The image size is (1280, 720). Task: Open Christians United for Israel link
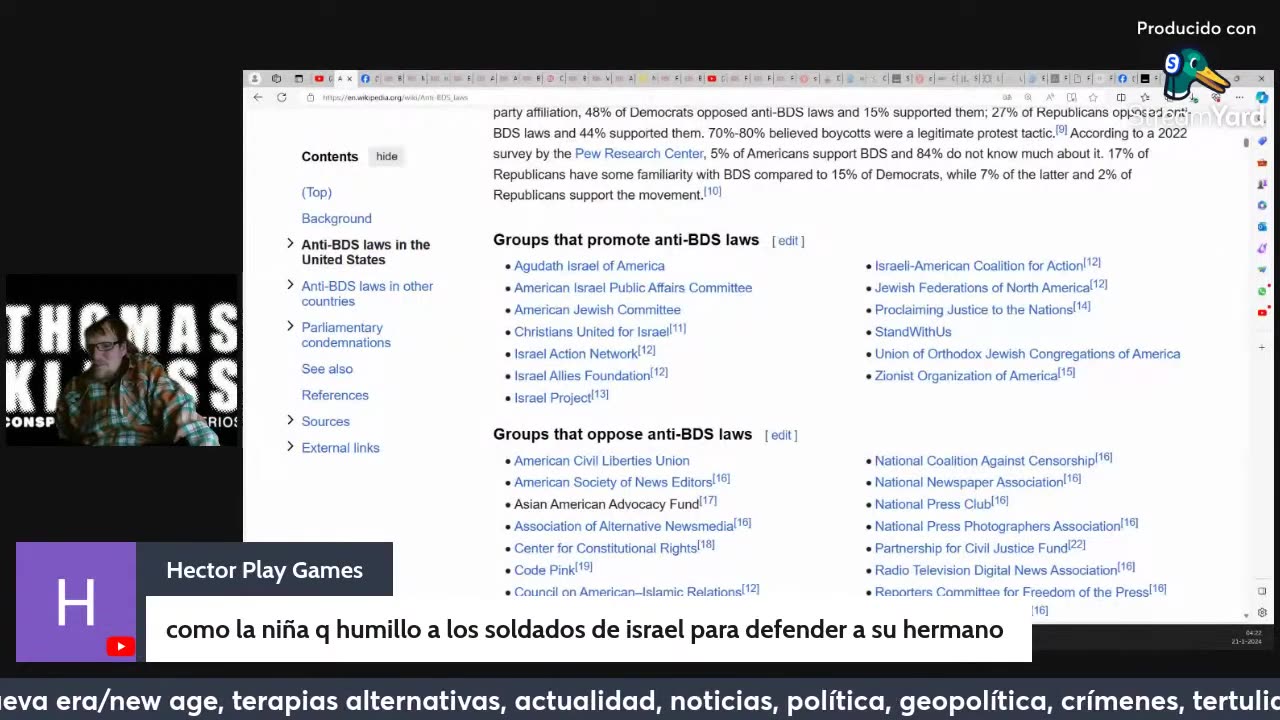tap(592, 332)
